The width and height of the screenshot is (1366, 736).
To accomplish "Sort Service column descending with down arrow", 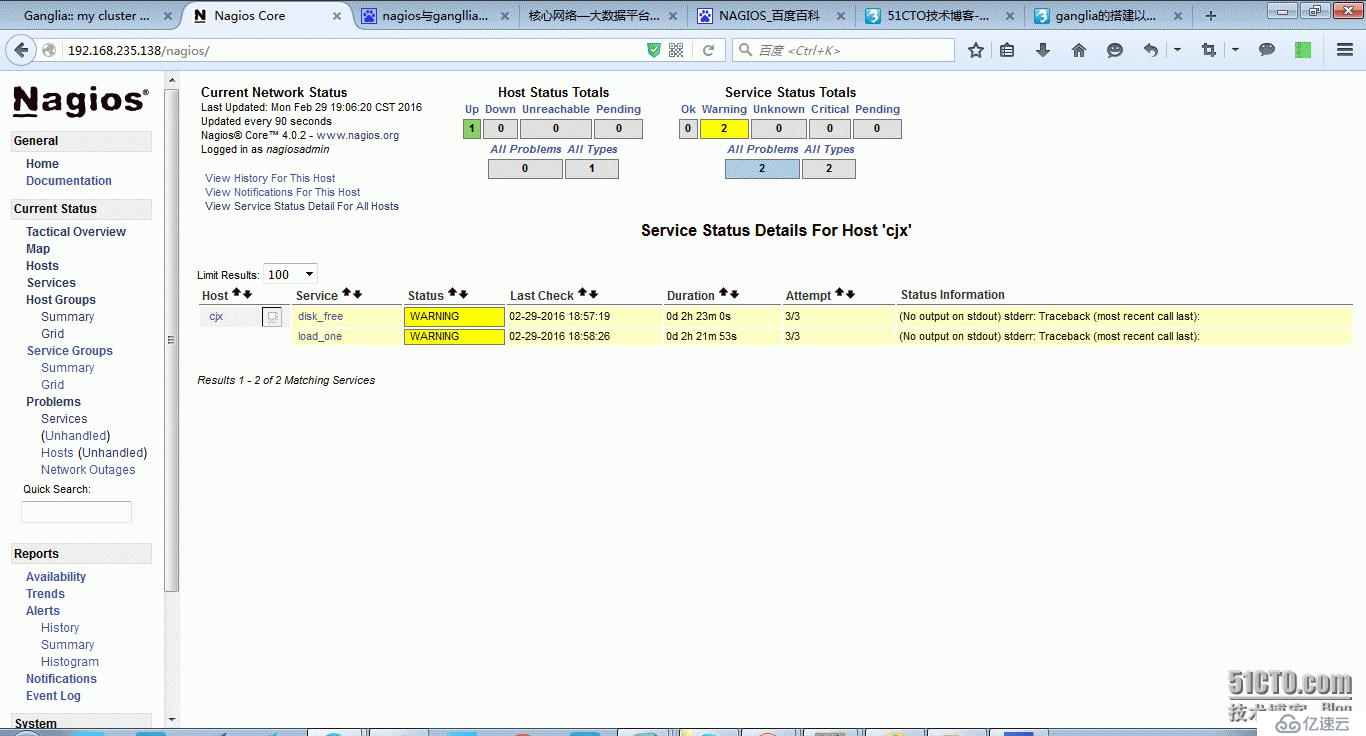I will pyautogui.click(x=357, y=294).
